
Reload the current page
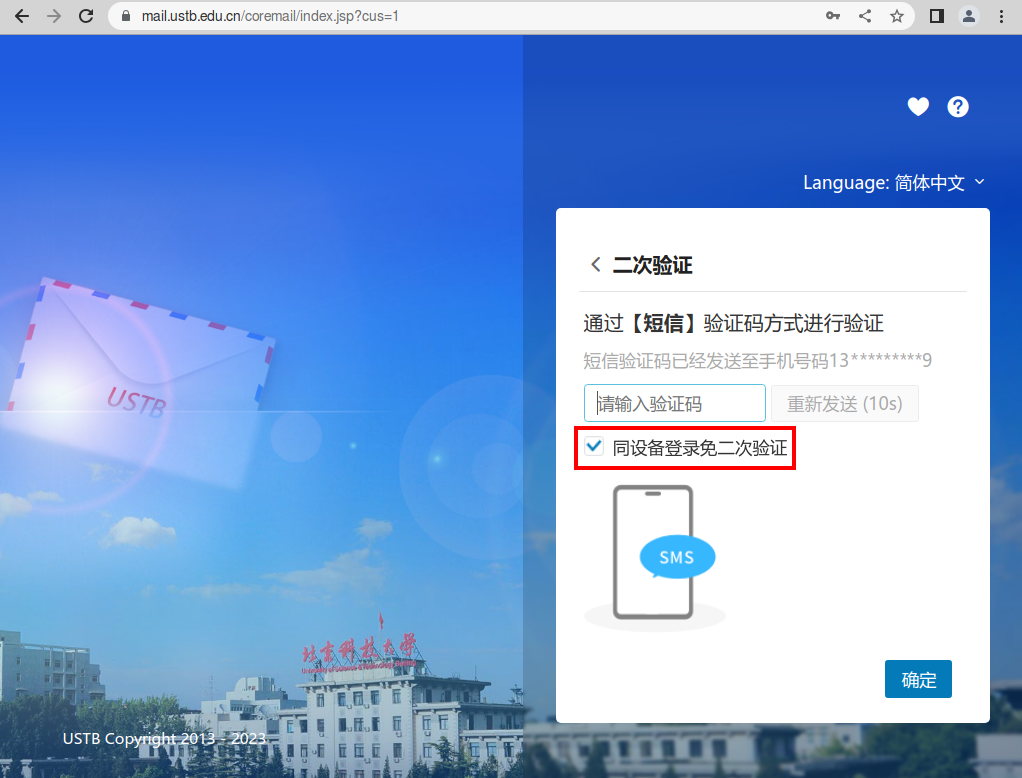tap(86, 16)
